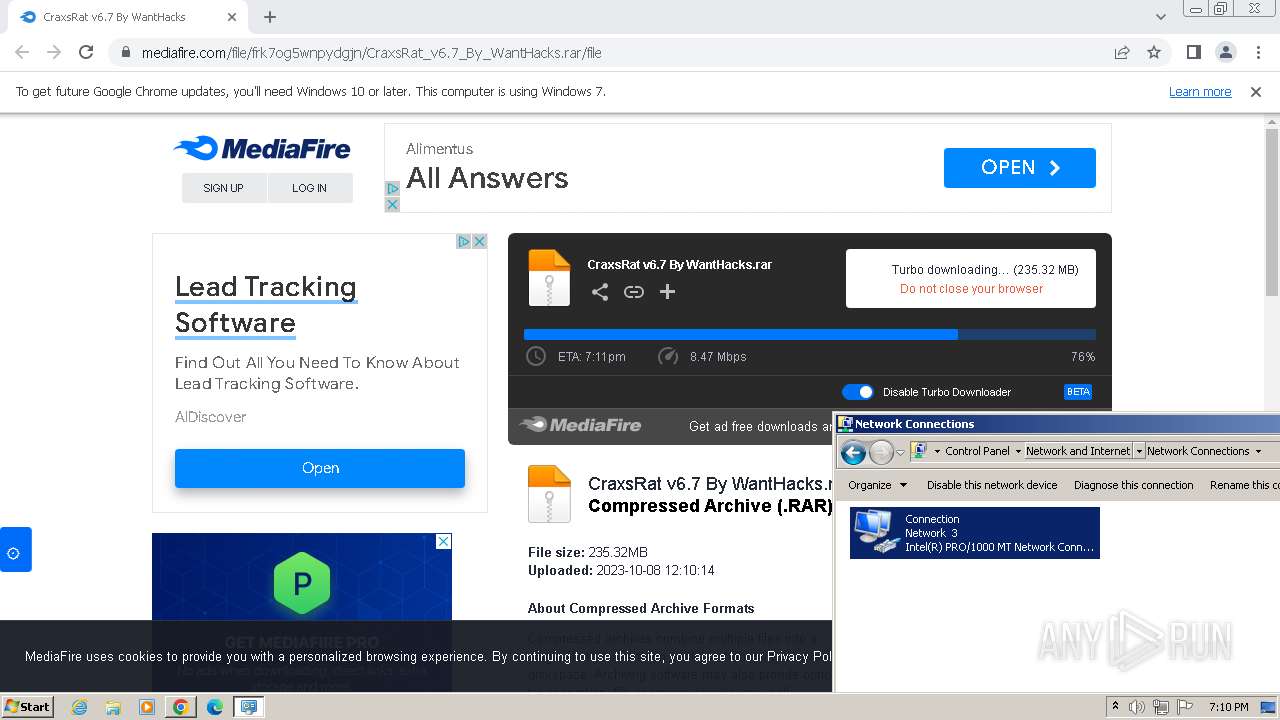Expand Control Panel breadcrumb dropdown arrow
This screenshot has height=720, width=1280.
point(1018,452)
